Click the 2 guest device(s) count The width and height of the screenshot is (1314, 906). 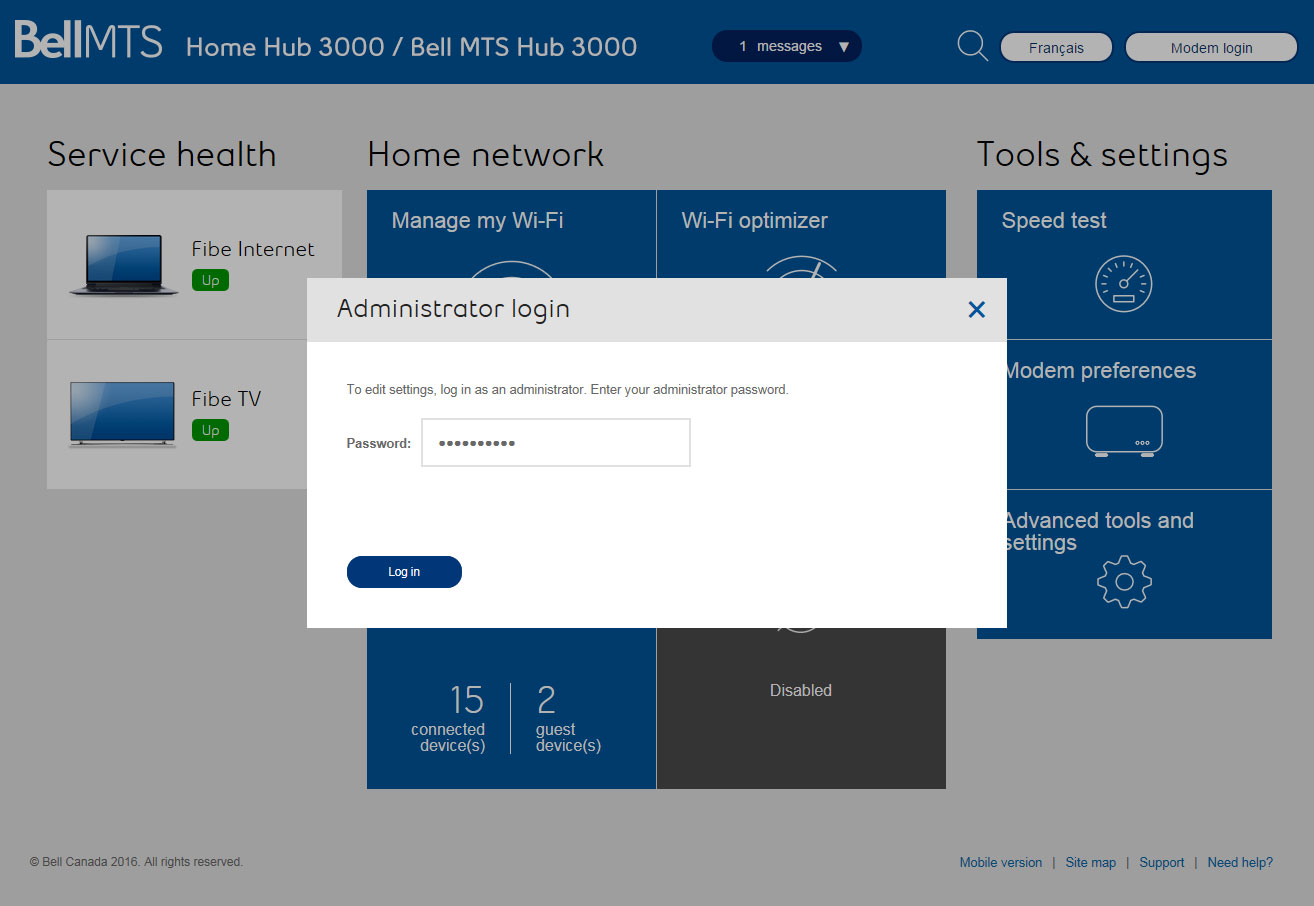click(568, 718)
